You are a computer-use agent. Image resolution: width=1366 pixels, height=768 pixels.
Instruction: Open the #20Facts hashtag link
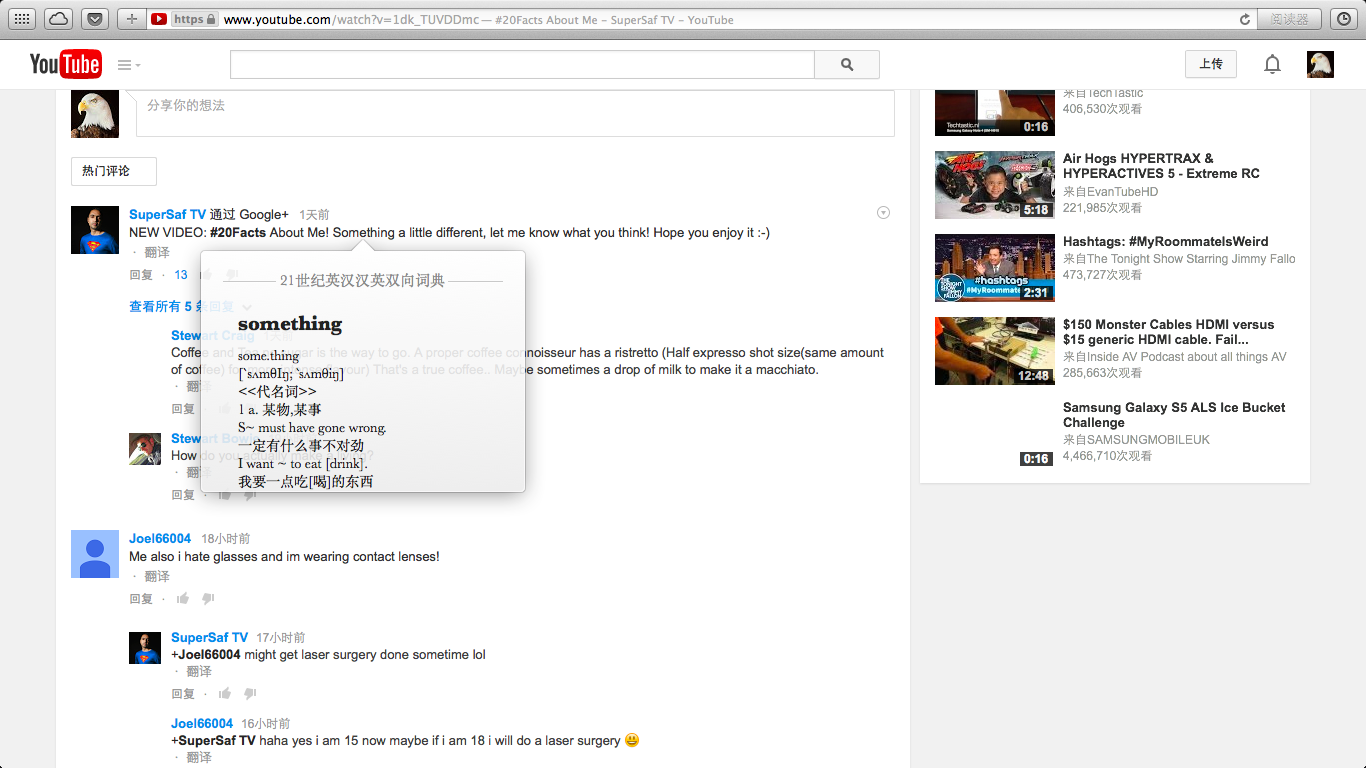(238, 232)
